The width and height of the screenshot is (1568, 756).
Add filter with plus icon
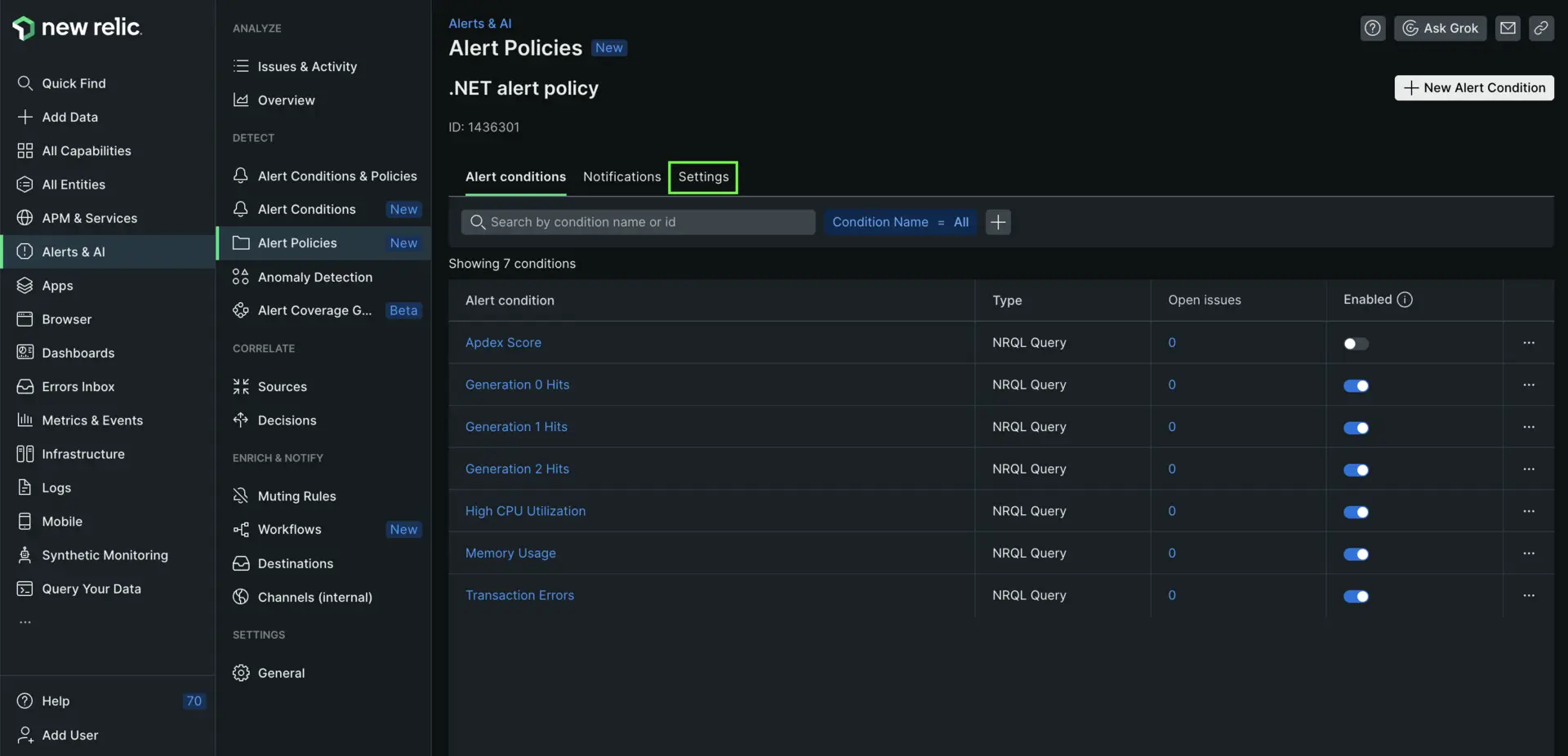(x=998, y=222)
